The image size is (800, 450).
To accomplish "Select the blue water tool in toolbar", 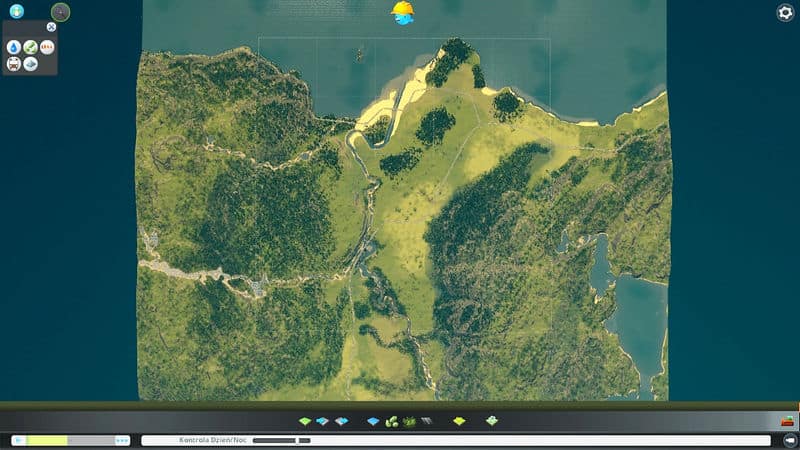I will (x=373, y=421).
